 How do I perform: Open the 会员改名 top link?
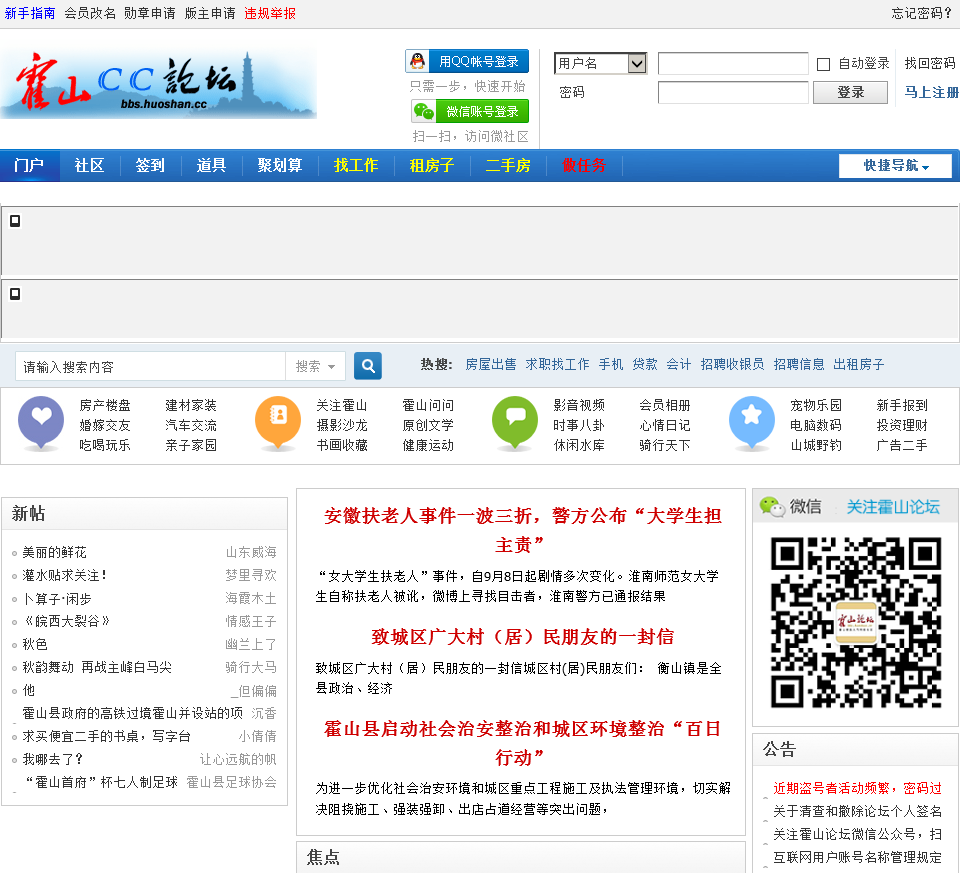89,13
